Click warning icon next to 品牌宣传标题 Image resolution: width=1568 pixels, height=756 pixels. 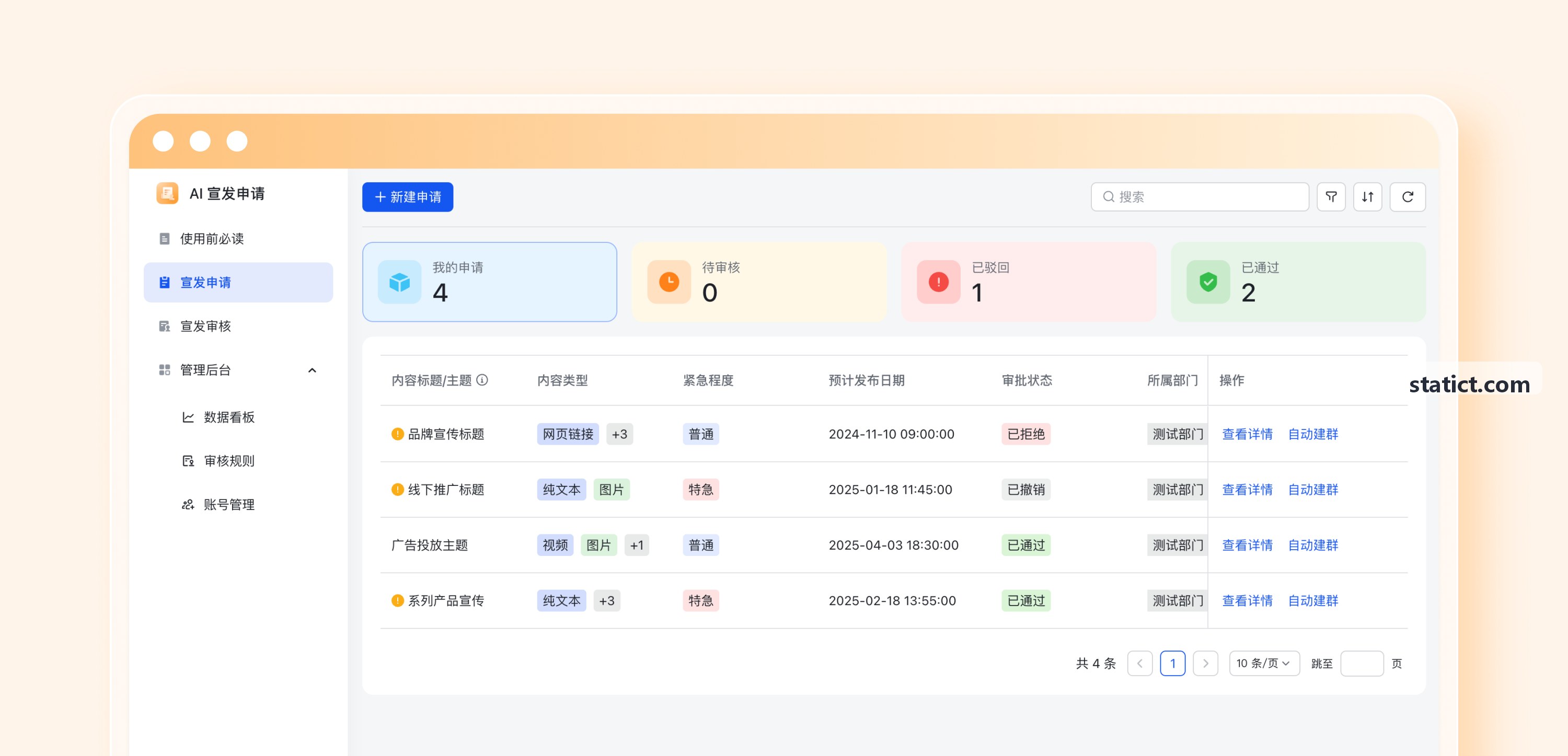coord(397,434)
